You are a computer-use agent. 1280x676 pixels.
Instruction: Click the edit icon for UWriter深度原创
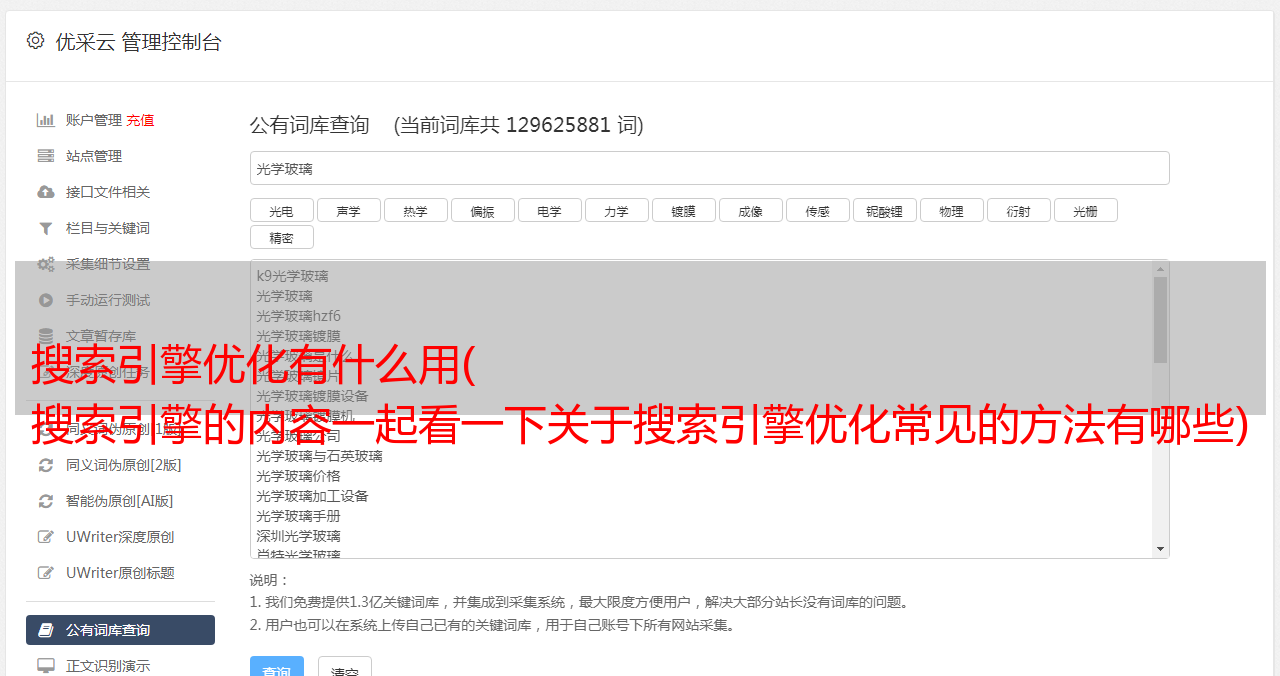coord(46,537)
